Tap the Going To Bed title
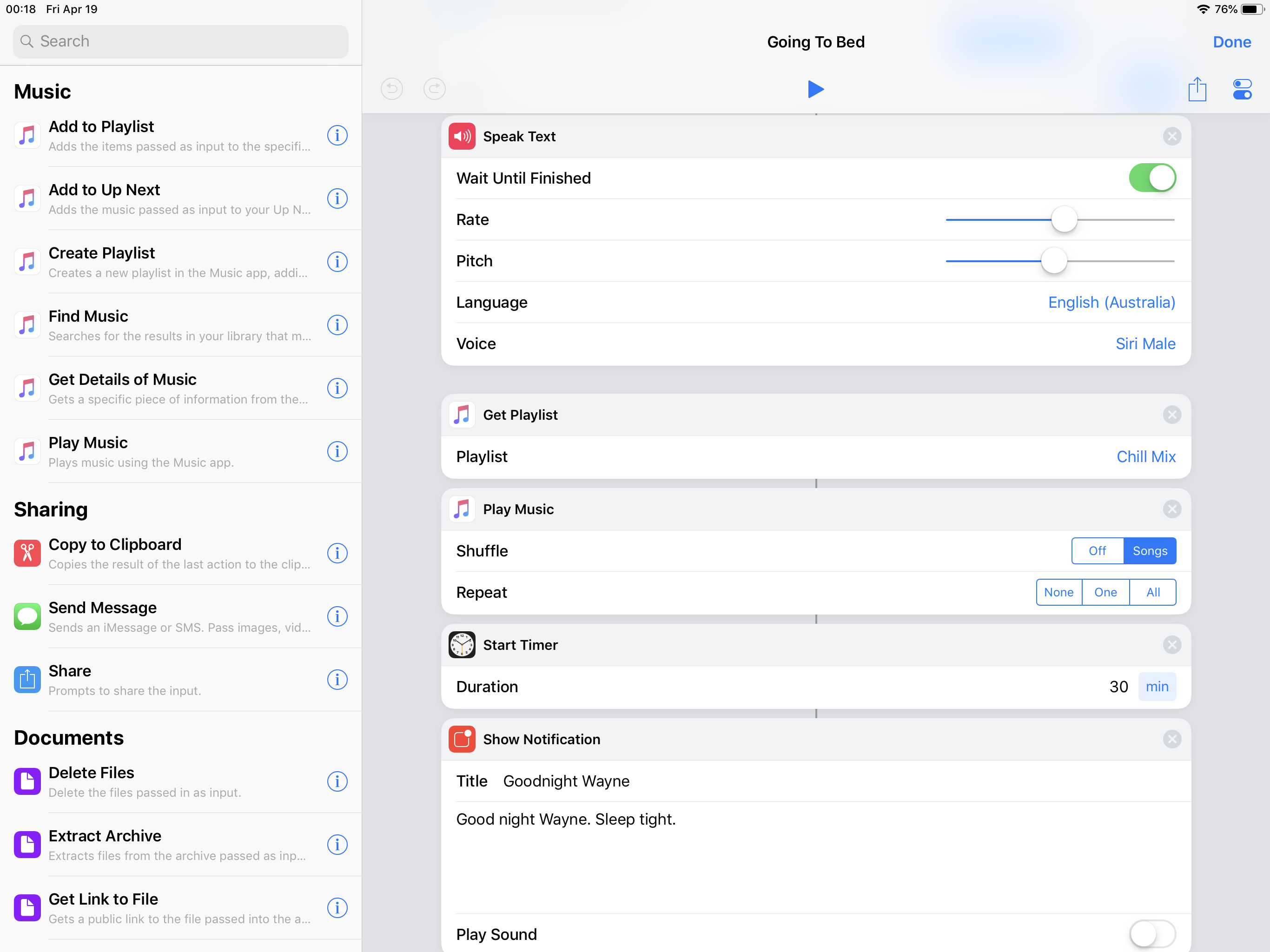The width and height of the screenshot is (1270, 952). click(816, 42)
